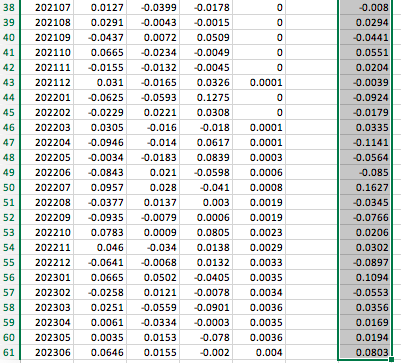Click date cell 202109
Screen dimensions: 401x363
coord(47,37)
